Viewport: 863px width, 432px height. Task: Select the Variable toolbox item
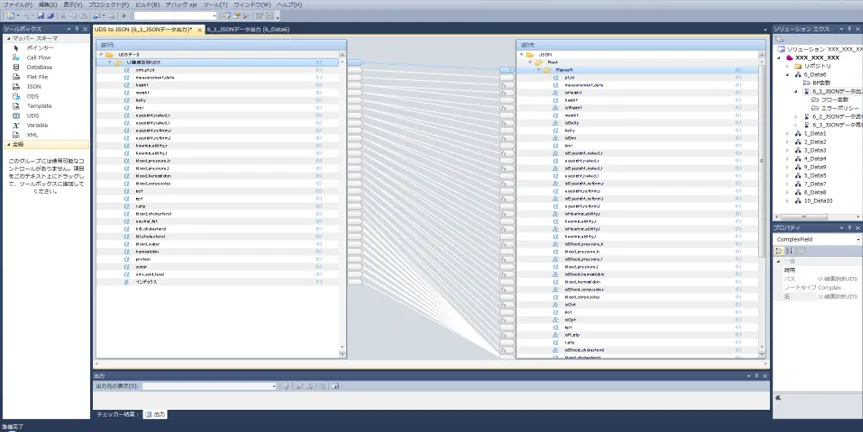[38, 124]
